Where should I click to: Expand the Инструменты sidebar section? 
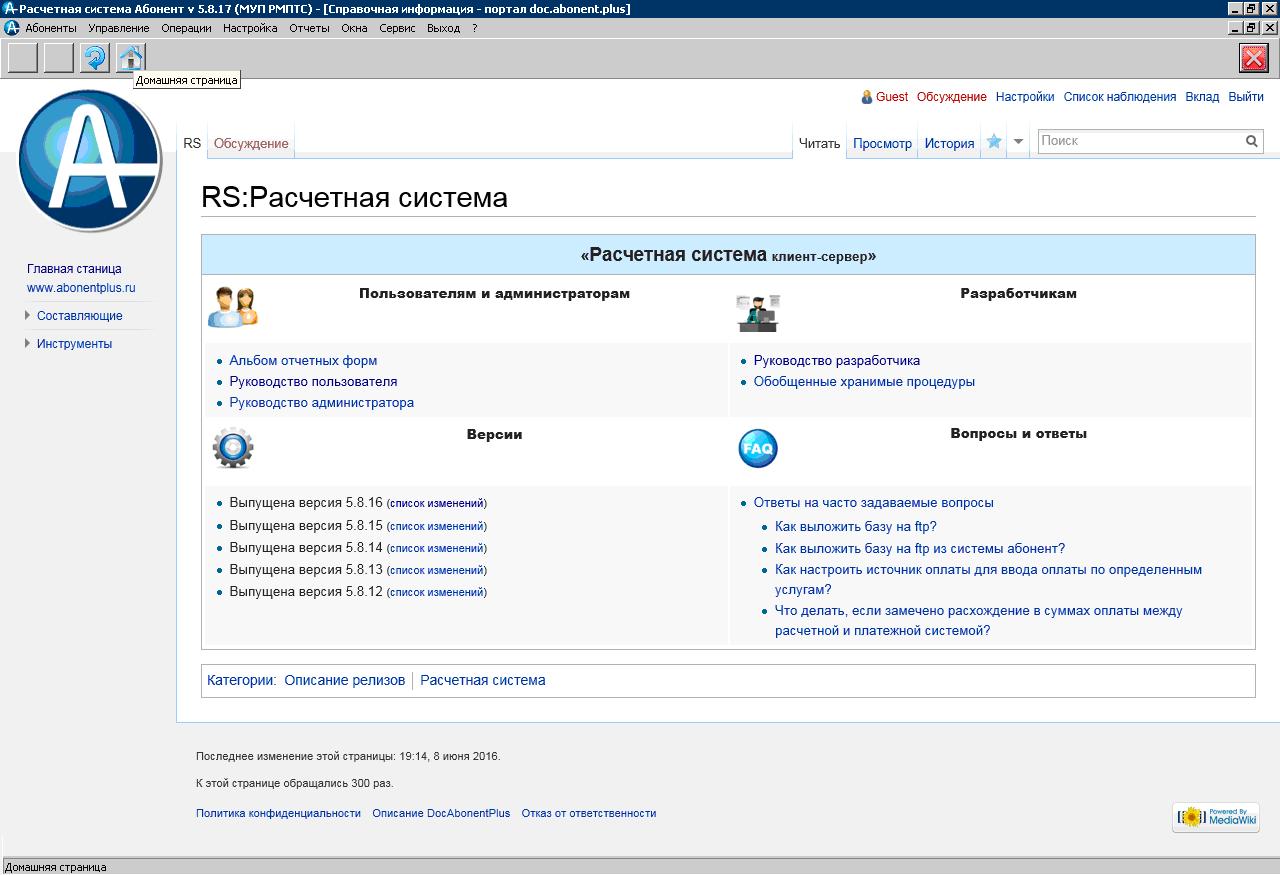click(x=74, y=344)
